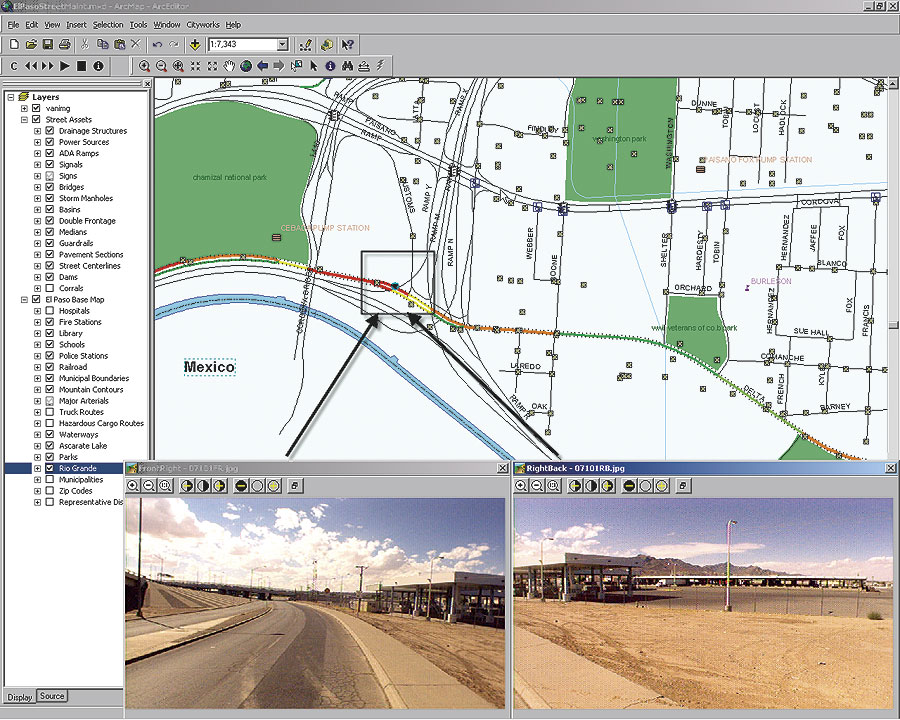This screenshot has width=900, height=720.
Task: Select the Pan hand tool
Action: tap(229, 66)
